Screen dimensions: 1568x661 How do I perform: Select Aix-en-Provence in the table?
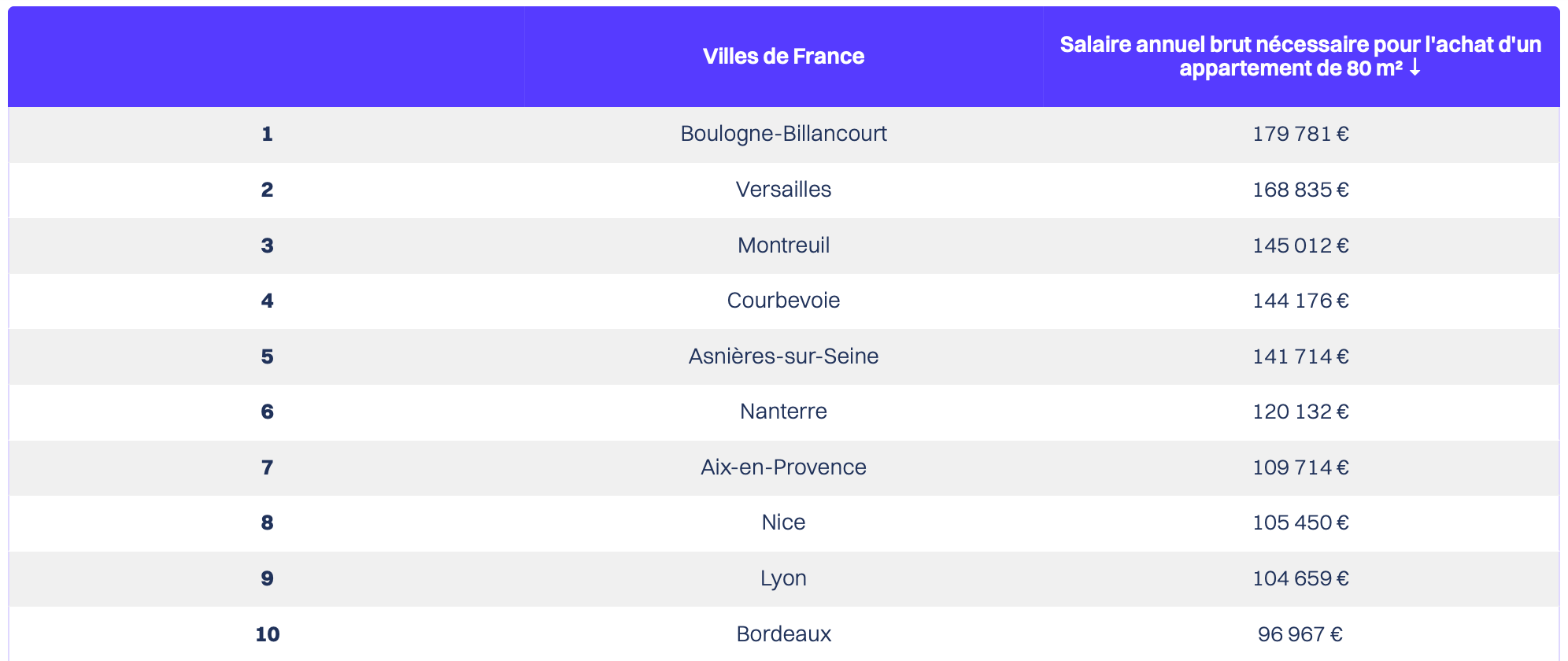783,467
